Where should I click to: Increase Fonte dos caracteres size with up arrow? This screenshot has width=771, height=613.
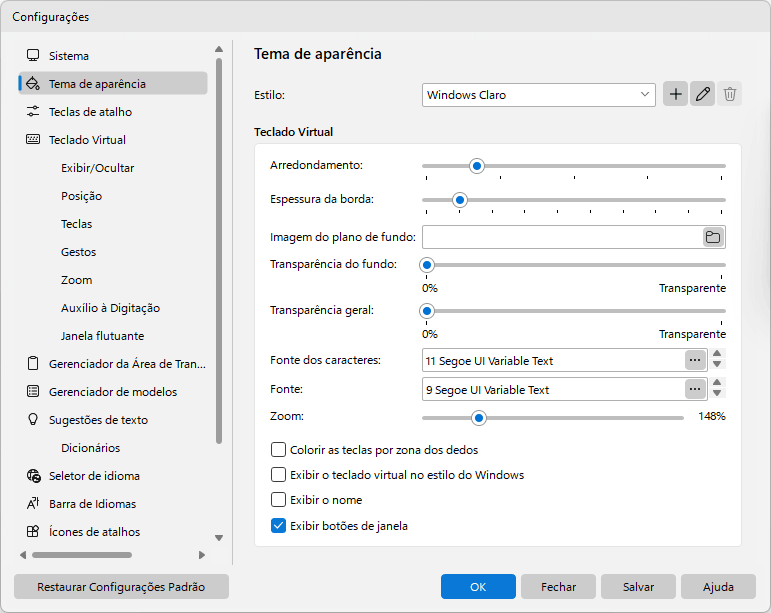[717, 354]
